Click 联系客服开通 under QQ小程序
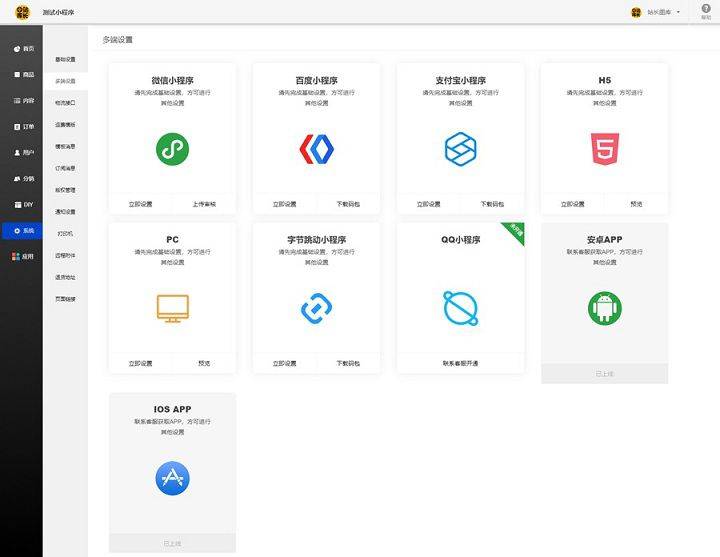 [460, 363]
